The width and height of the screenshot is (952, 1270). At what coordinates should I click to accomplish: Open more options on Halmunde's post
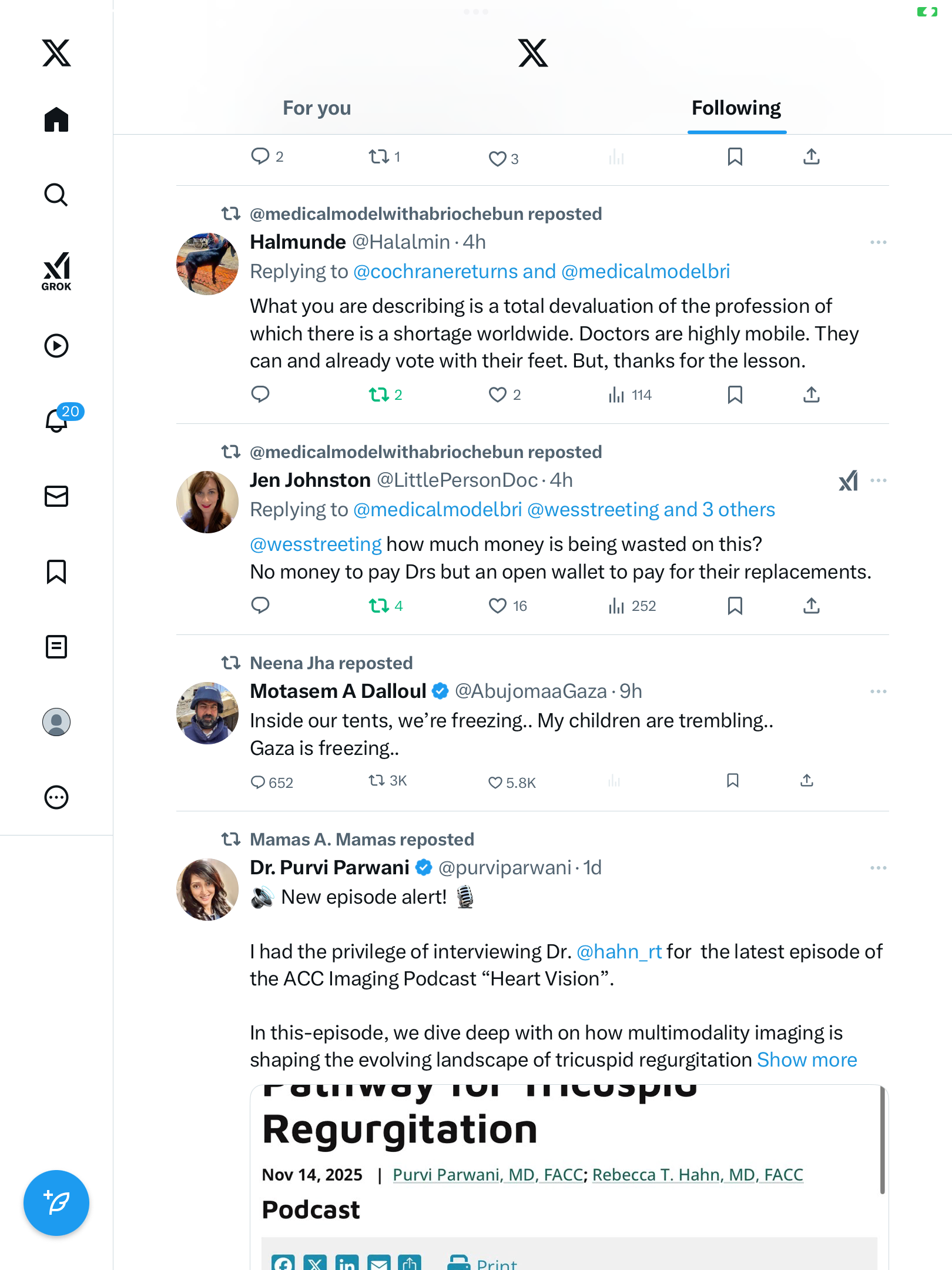tap(878, 242)
